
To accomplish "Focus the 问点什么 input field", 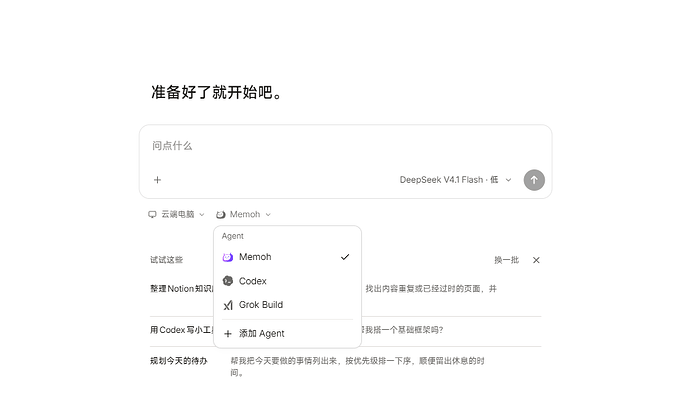I will (345, 146).
